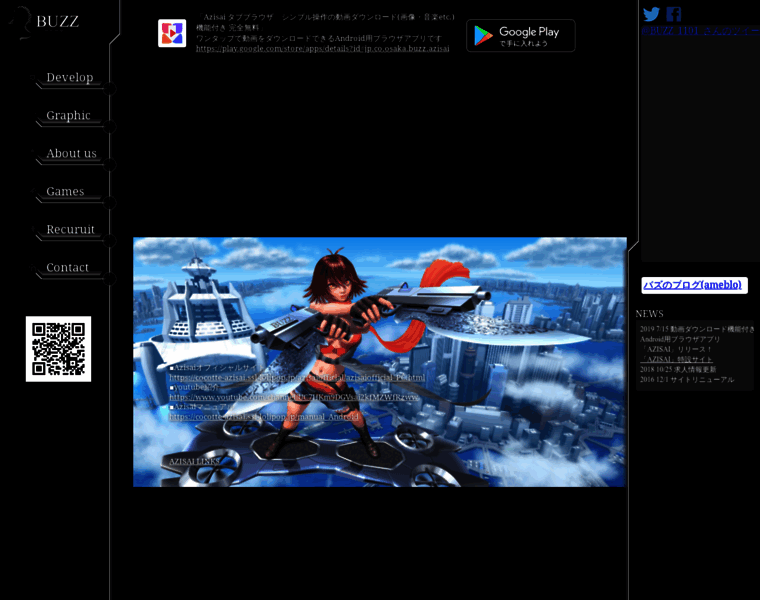Open the Develop menu item
Viewport: 760px width, 600px height.
(70, 78)
